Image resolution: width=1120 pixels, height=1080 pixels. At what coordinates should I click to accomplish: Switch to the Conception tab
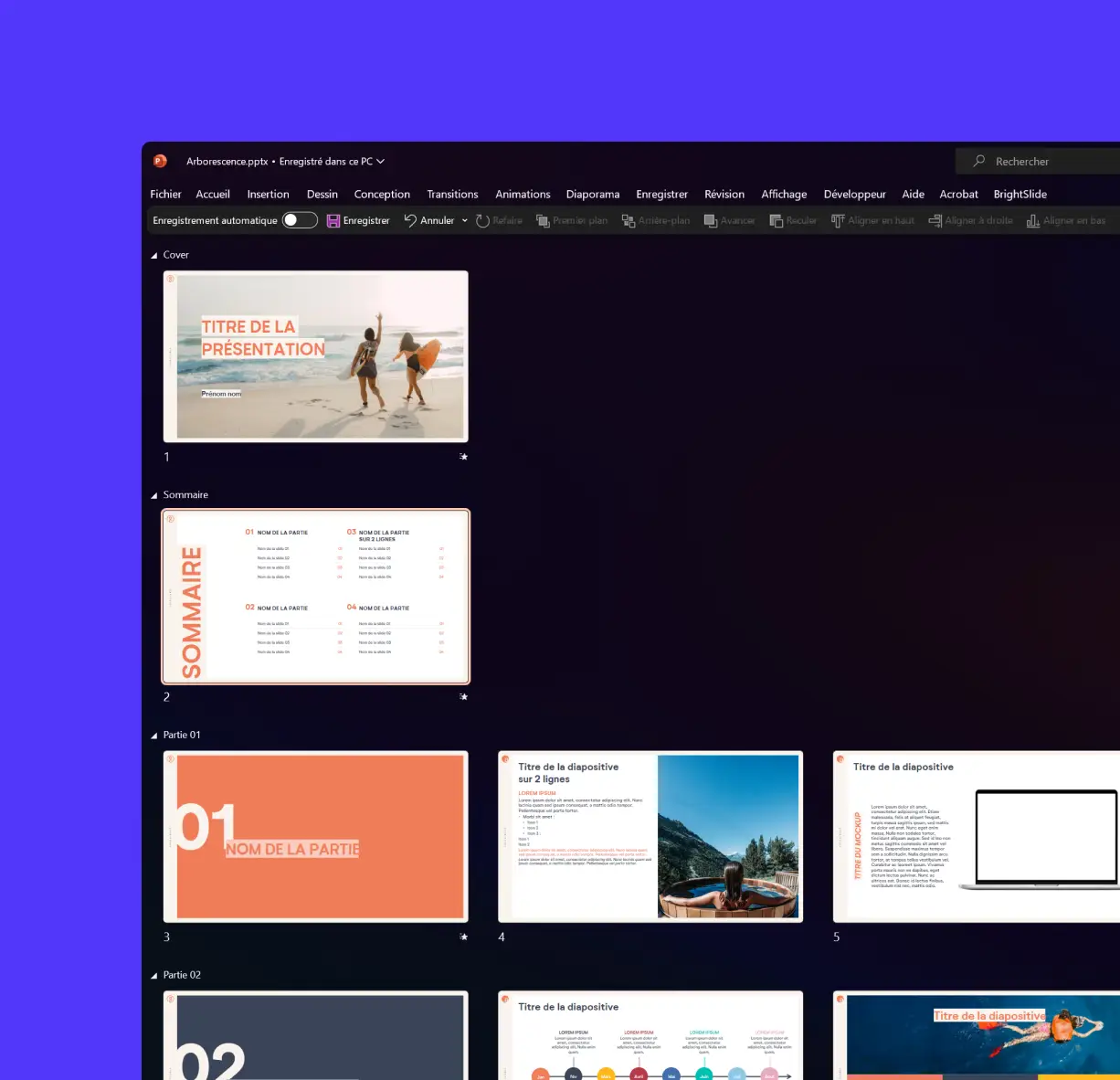click(x=382, y=194)
